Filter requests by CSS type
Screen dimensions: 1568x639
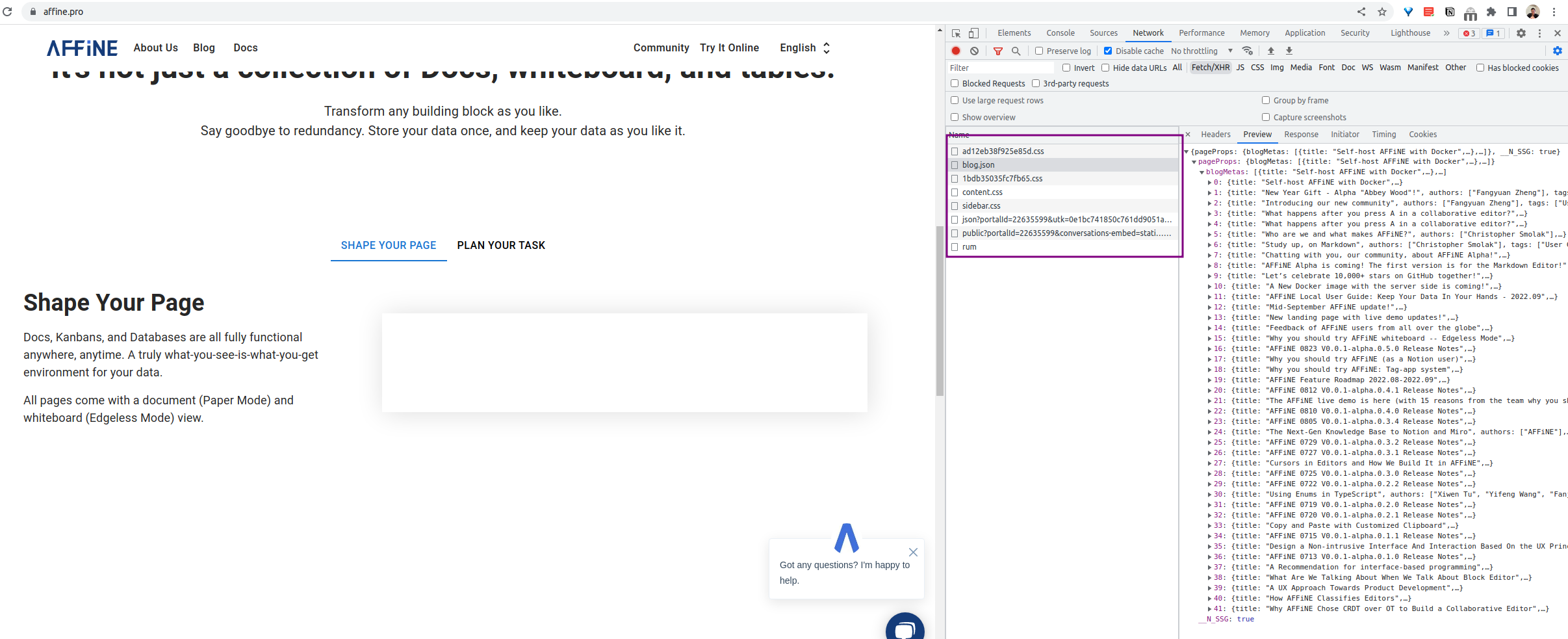1257,68
